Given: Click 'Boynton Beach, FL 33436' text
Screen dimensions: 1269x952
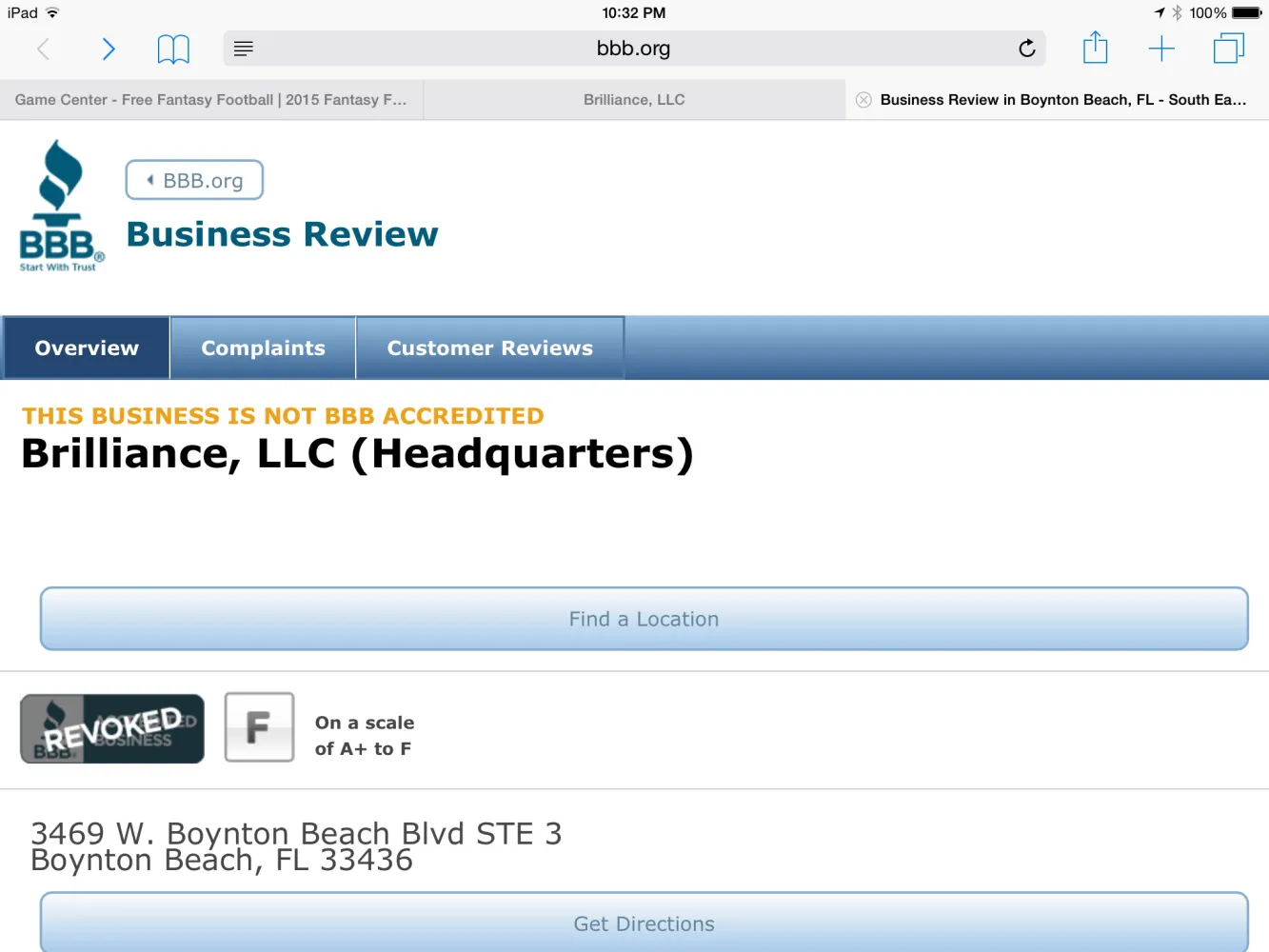Looking at the screenshot, I should point(222,861).
